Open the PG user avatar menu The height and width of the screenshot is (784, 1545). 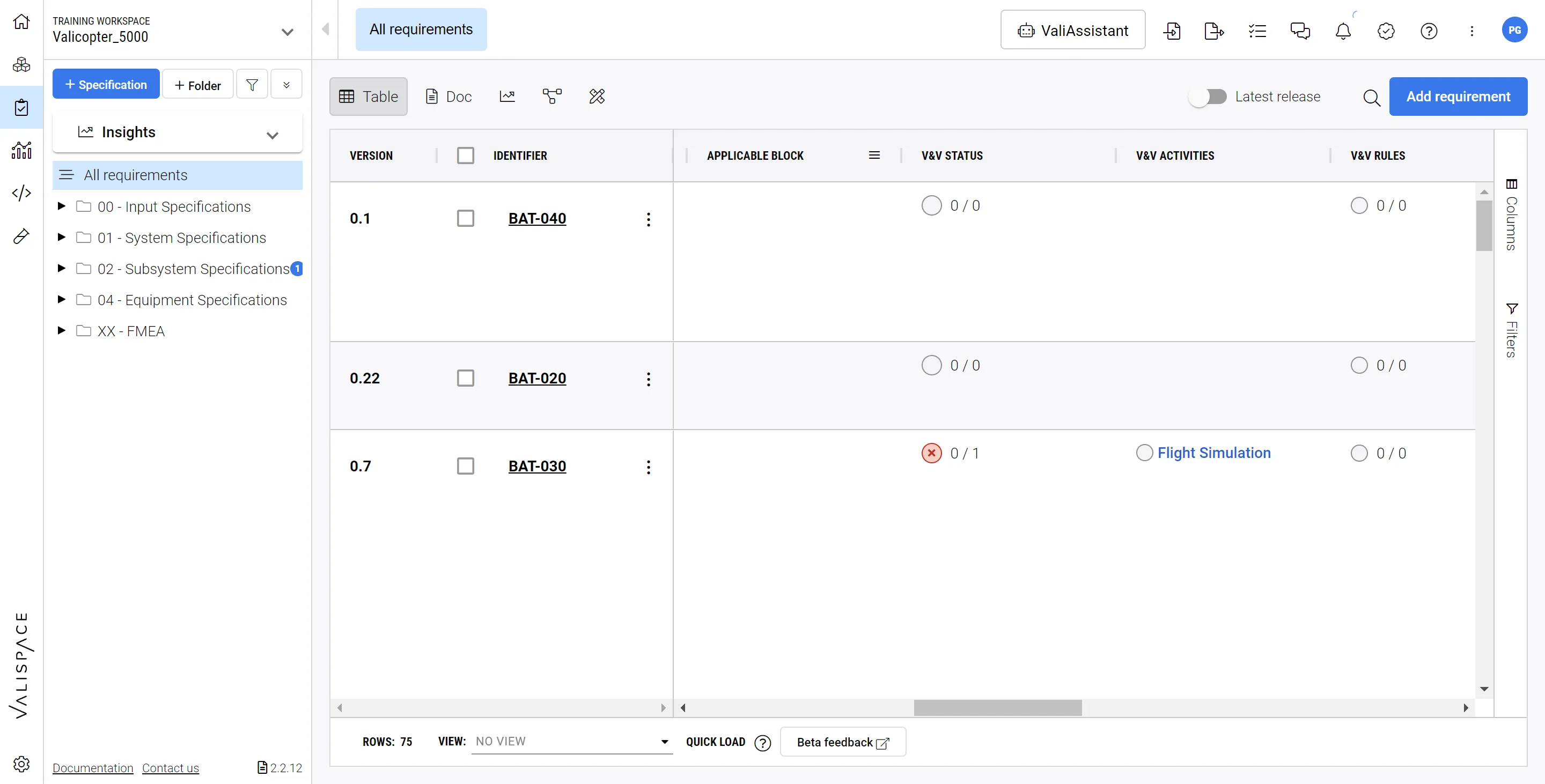[1514, 30]
